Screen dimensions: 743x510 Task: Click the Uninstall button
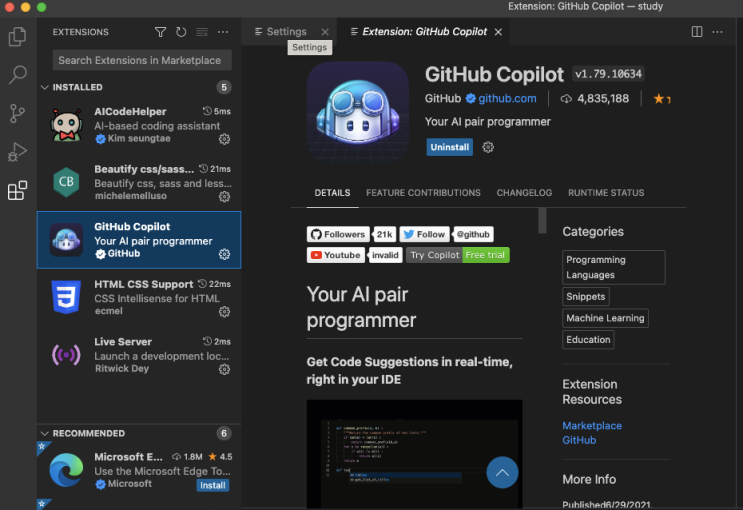tap(450, 147)
